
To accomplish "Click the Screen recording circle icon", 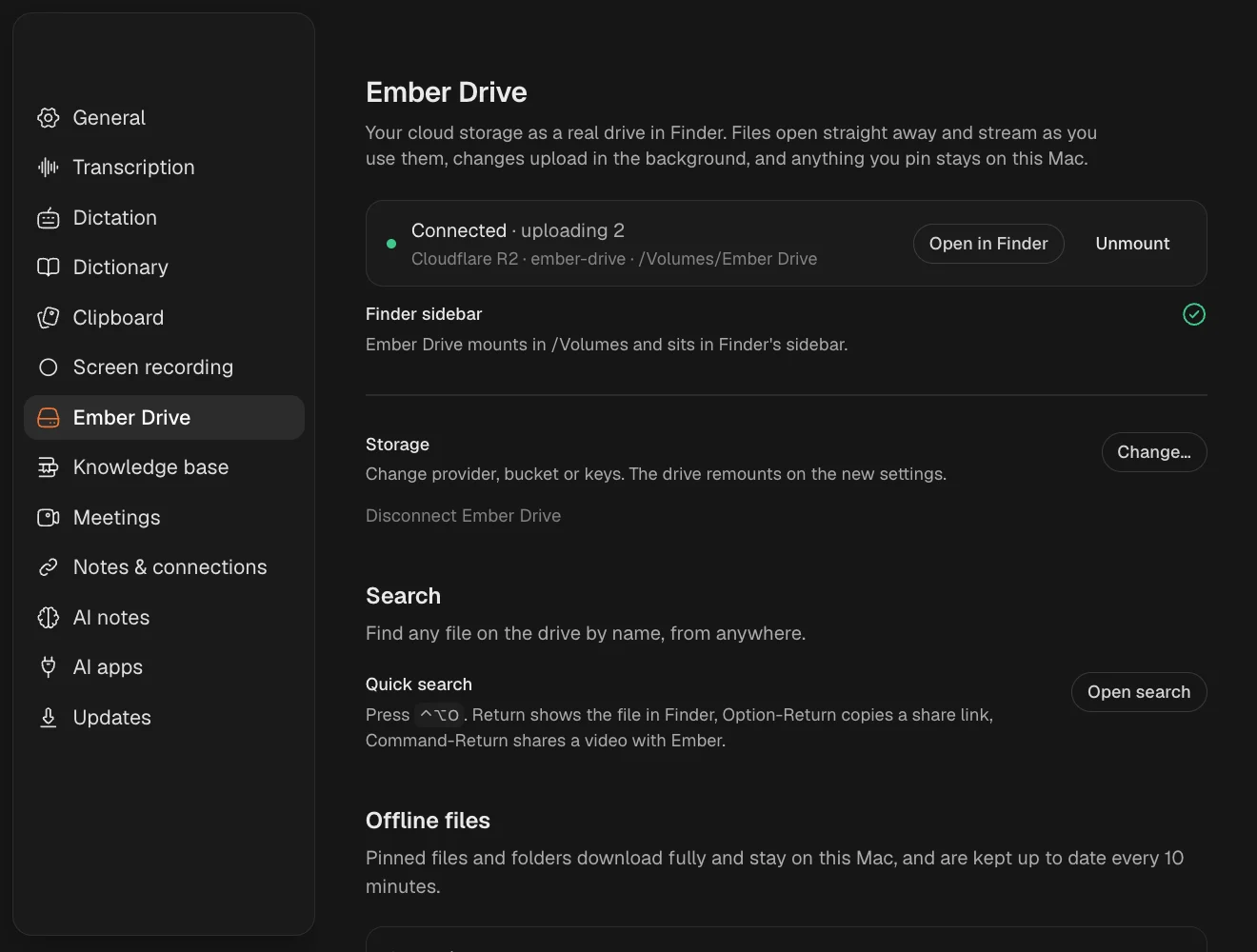I will click(x=49, y=367).
